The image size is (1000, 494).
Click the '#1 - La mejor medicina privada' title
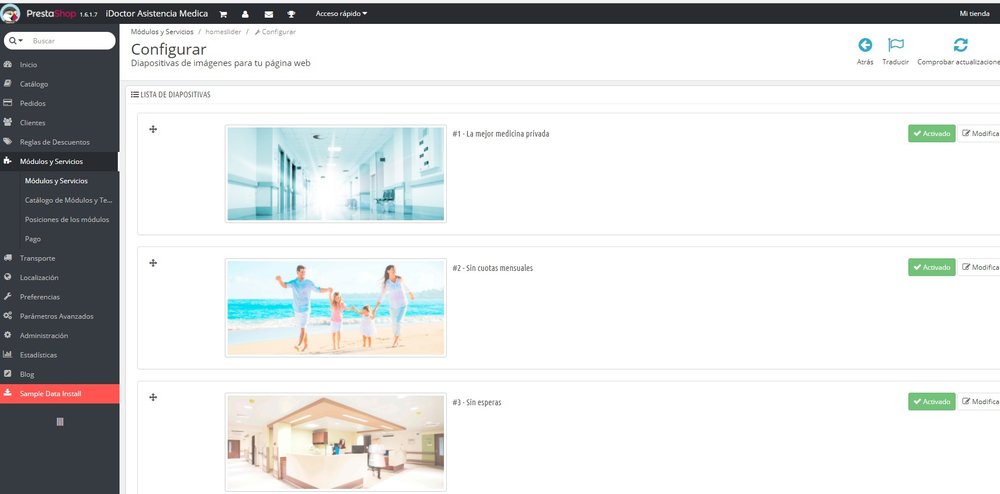(x=501, y=134)
